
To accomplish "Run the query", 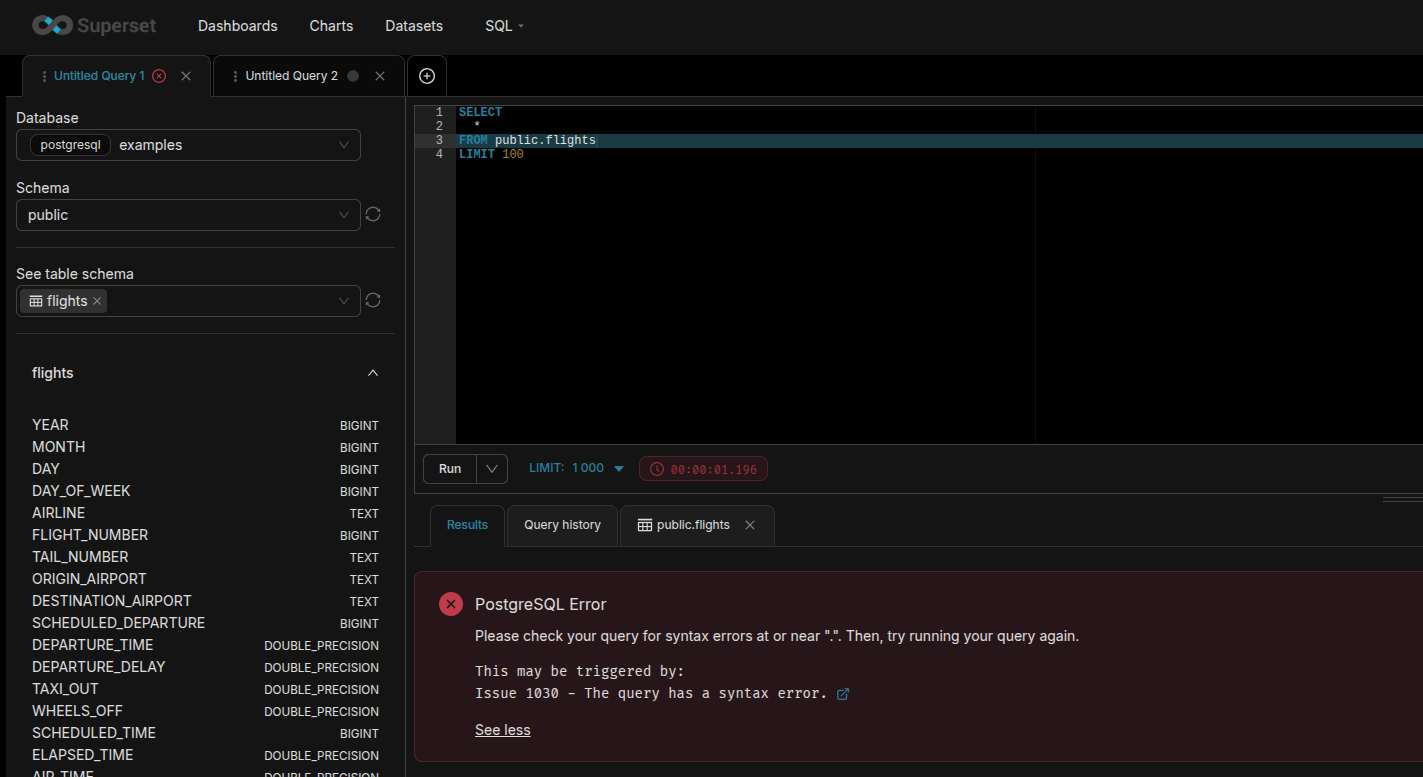I will tap(450, 469).
